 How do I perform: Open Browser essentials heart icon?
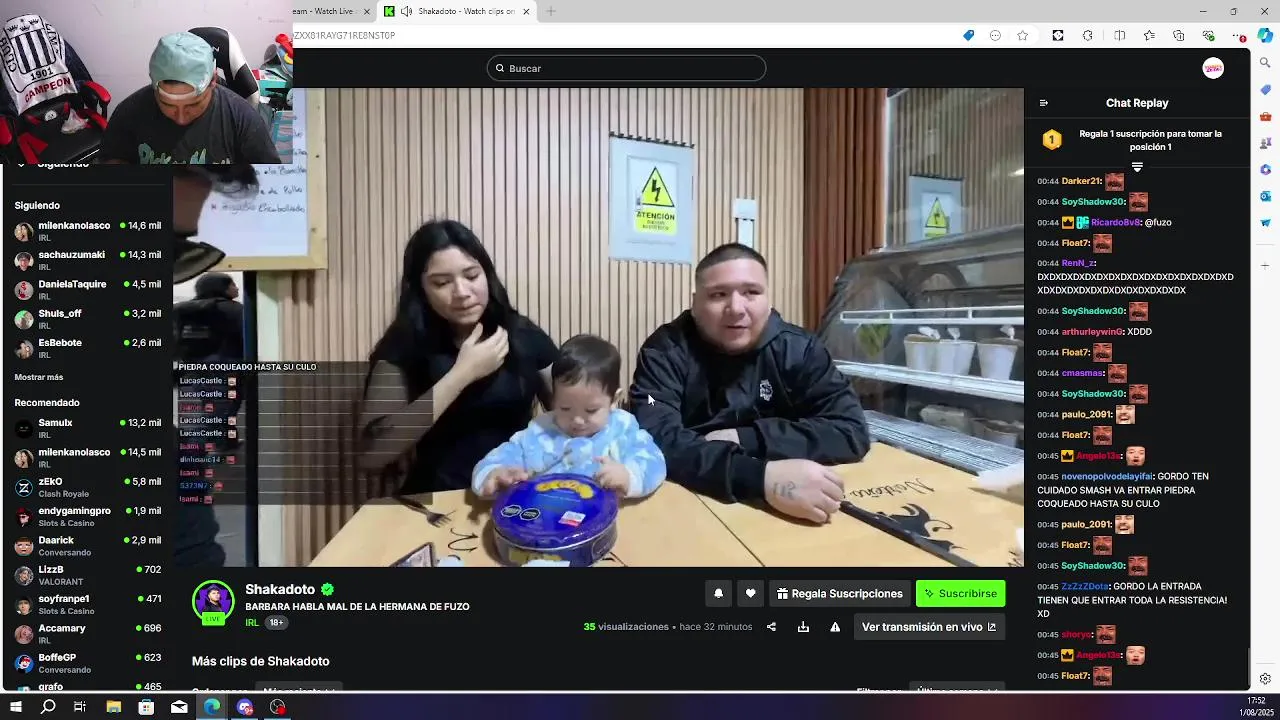(x=1208, y=36)
